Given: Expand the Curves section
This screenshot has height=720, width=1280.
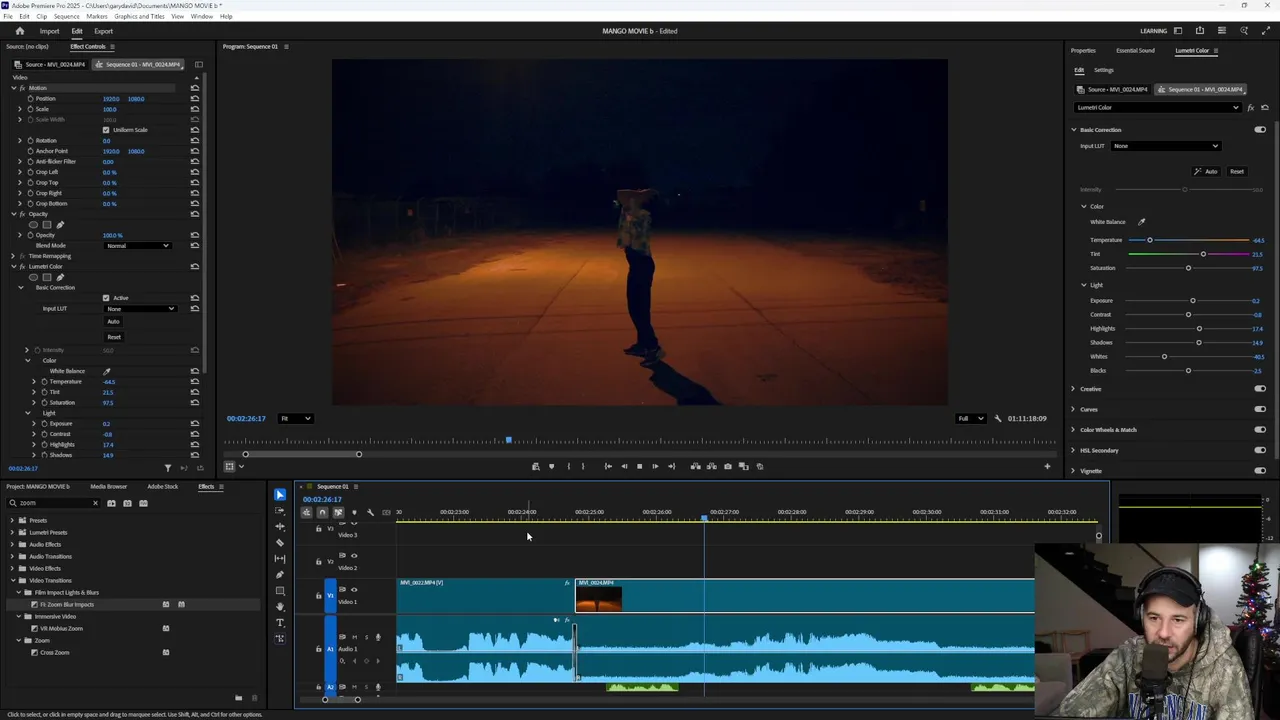Looking at the screenshot, I should (x=1074, y=409).
